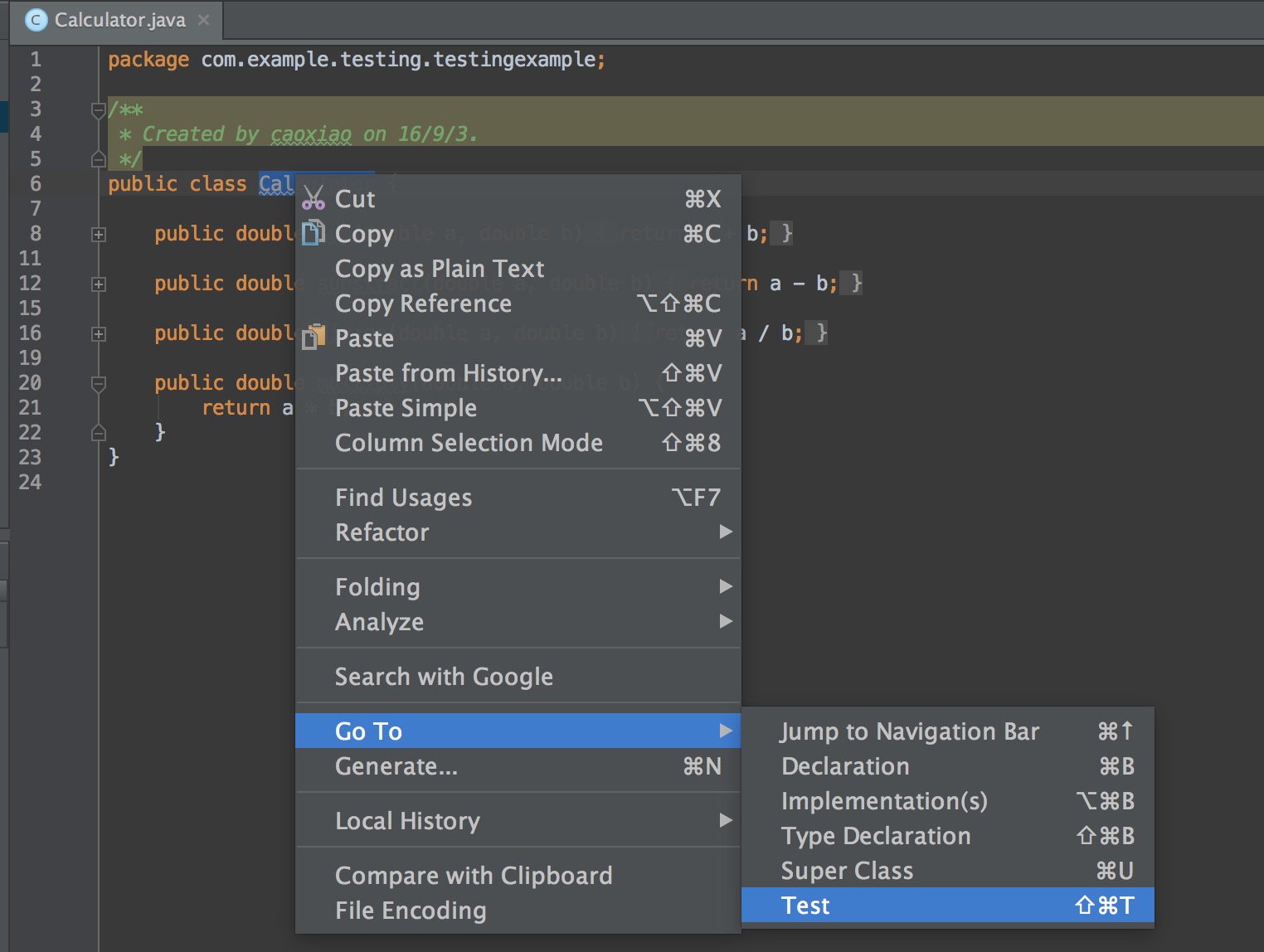Viewport: 1264px width, 952px height.
Task: Choose Test in the Go To submenu
Action: coord(947,906)
